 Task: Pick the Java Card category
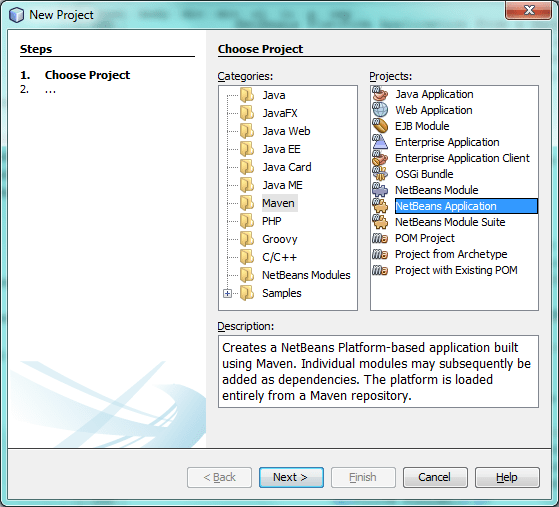tap(287, 167)
